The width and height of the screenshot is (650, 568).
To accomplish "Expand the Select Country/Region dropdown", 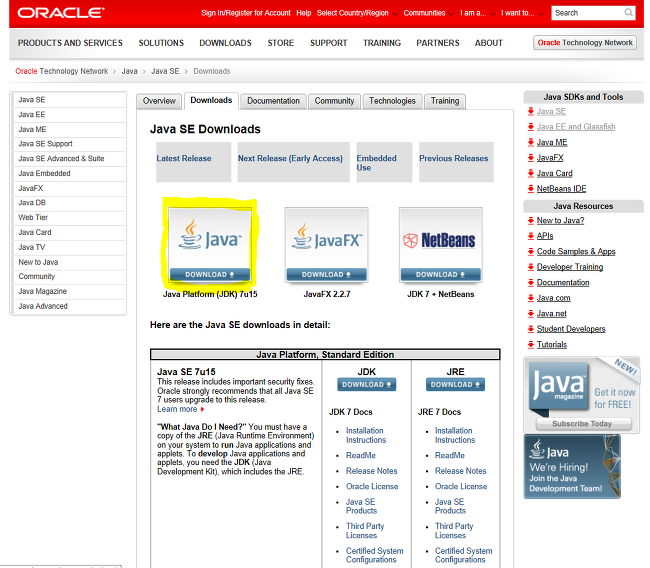I will click(x=357, y=13).
